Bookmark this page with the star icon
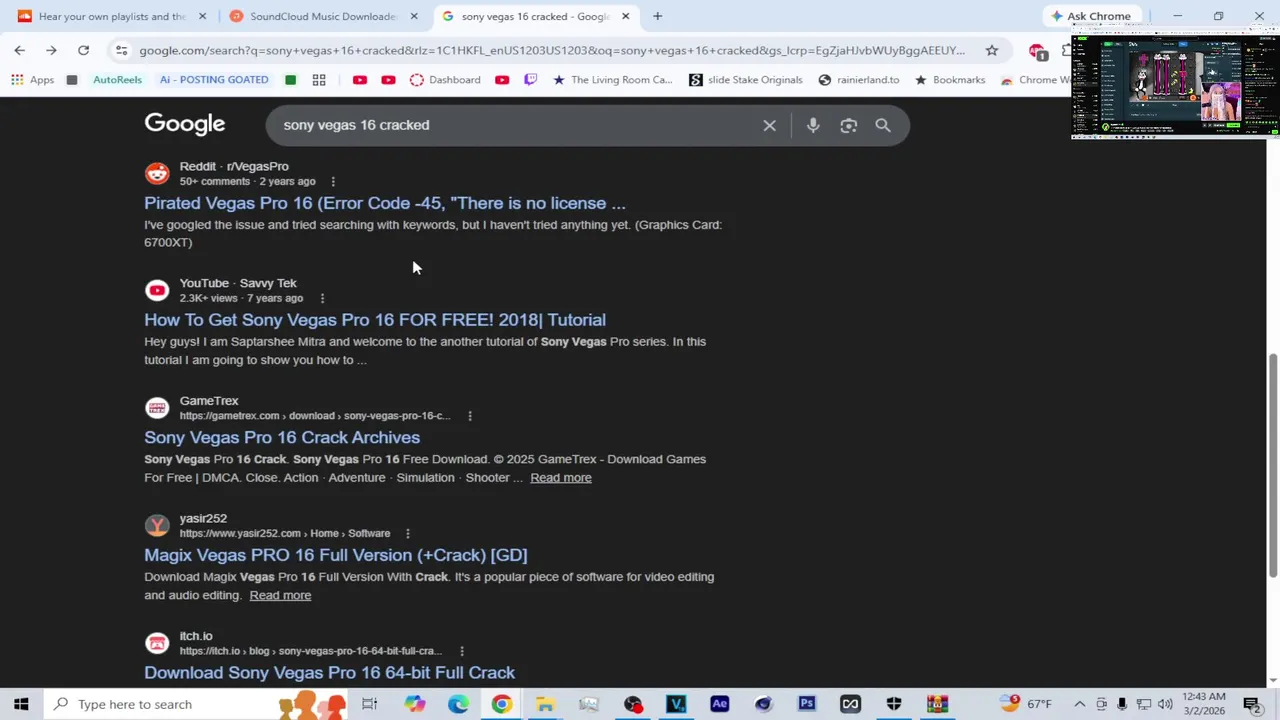1280x720 pixels. coord(991,50)
